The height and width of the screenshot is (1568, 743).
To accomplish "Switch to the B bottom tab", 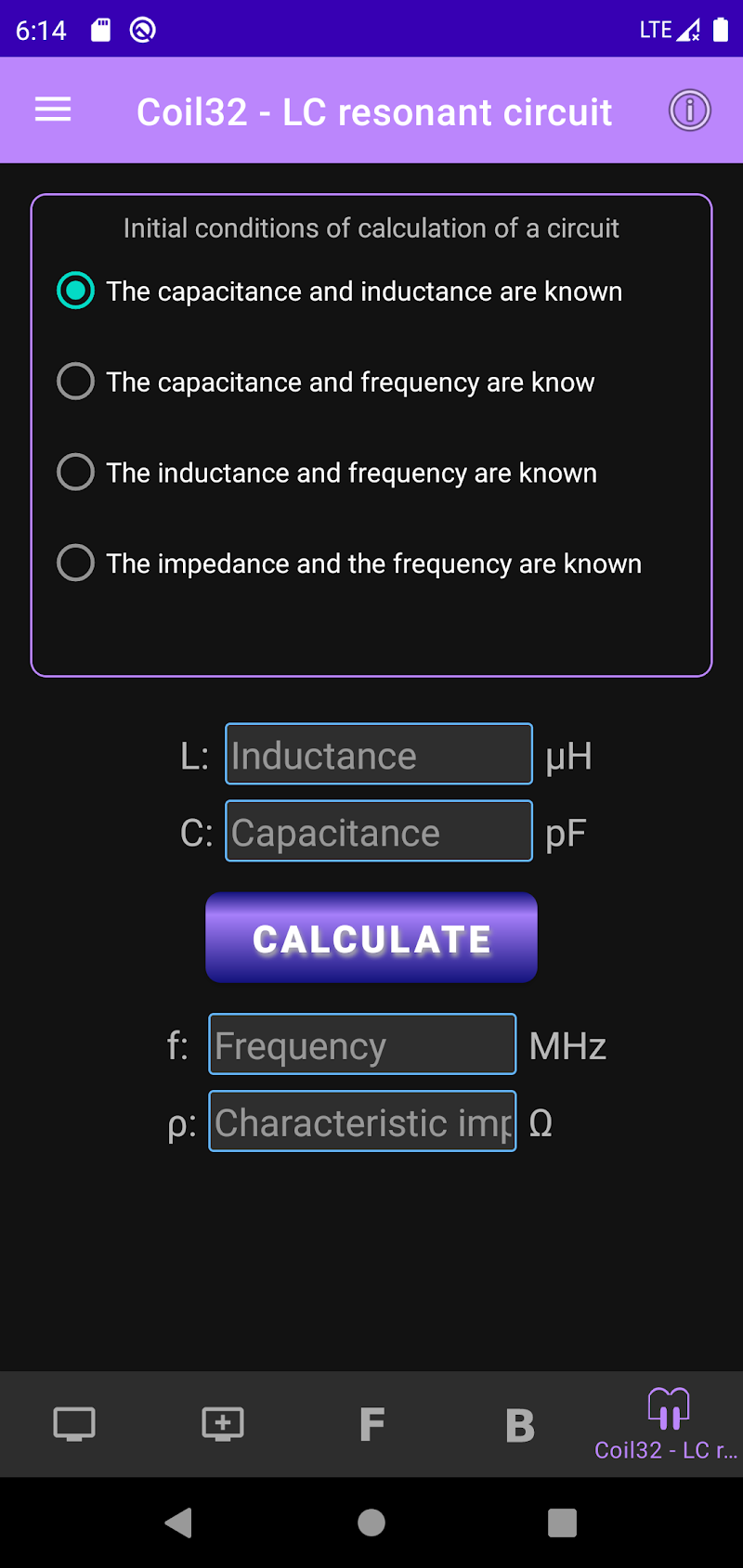I will tap(520, 1423).
